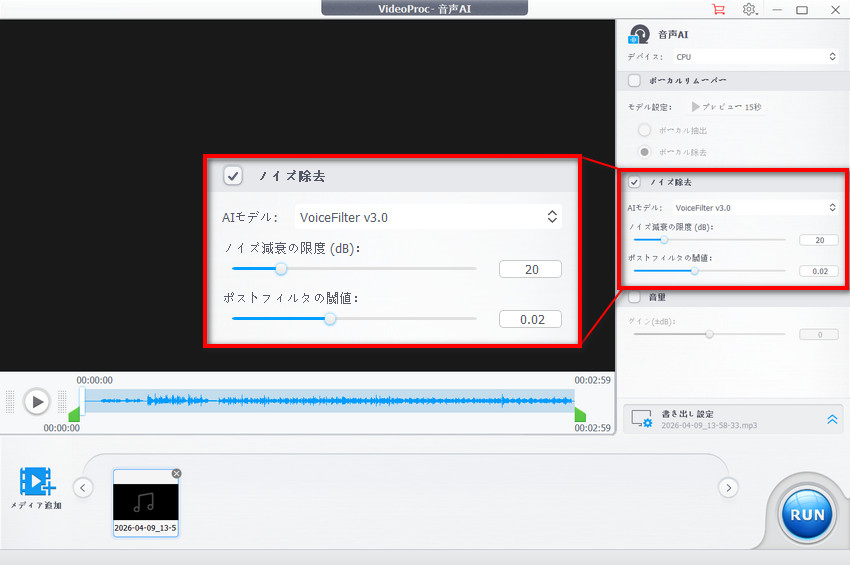Edit the post filter threshold field 0.02
Viewport: 850px width, 565px height.
(x=819, y=271)
